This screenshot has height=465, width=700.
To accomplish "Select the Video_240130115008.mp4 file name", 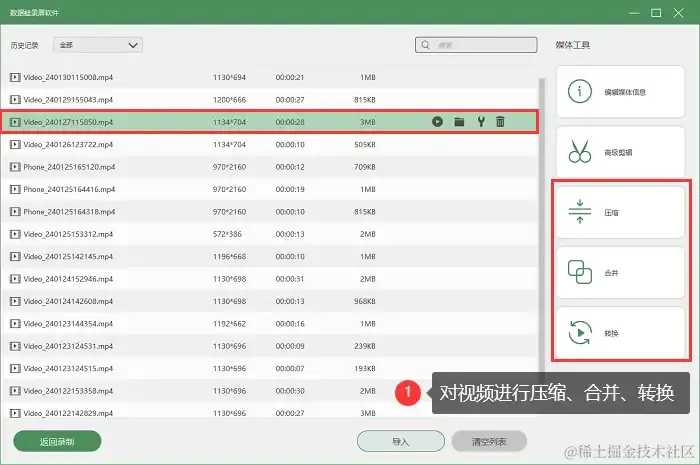I will (68, 77).
